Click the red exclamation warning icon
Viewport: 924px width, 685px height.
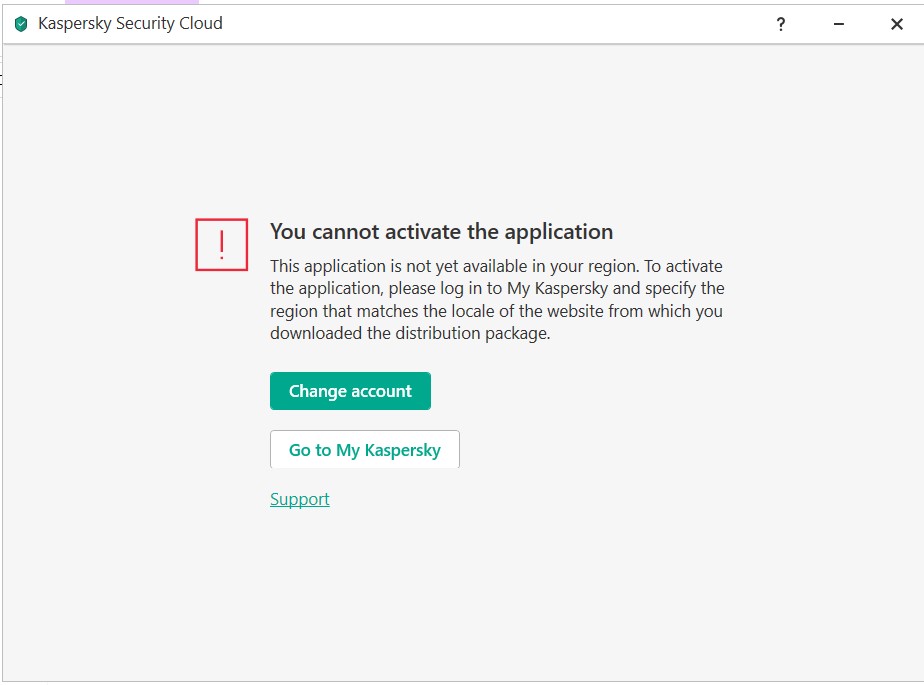point(221,244)
